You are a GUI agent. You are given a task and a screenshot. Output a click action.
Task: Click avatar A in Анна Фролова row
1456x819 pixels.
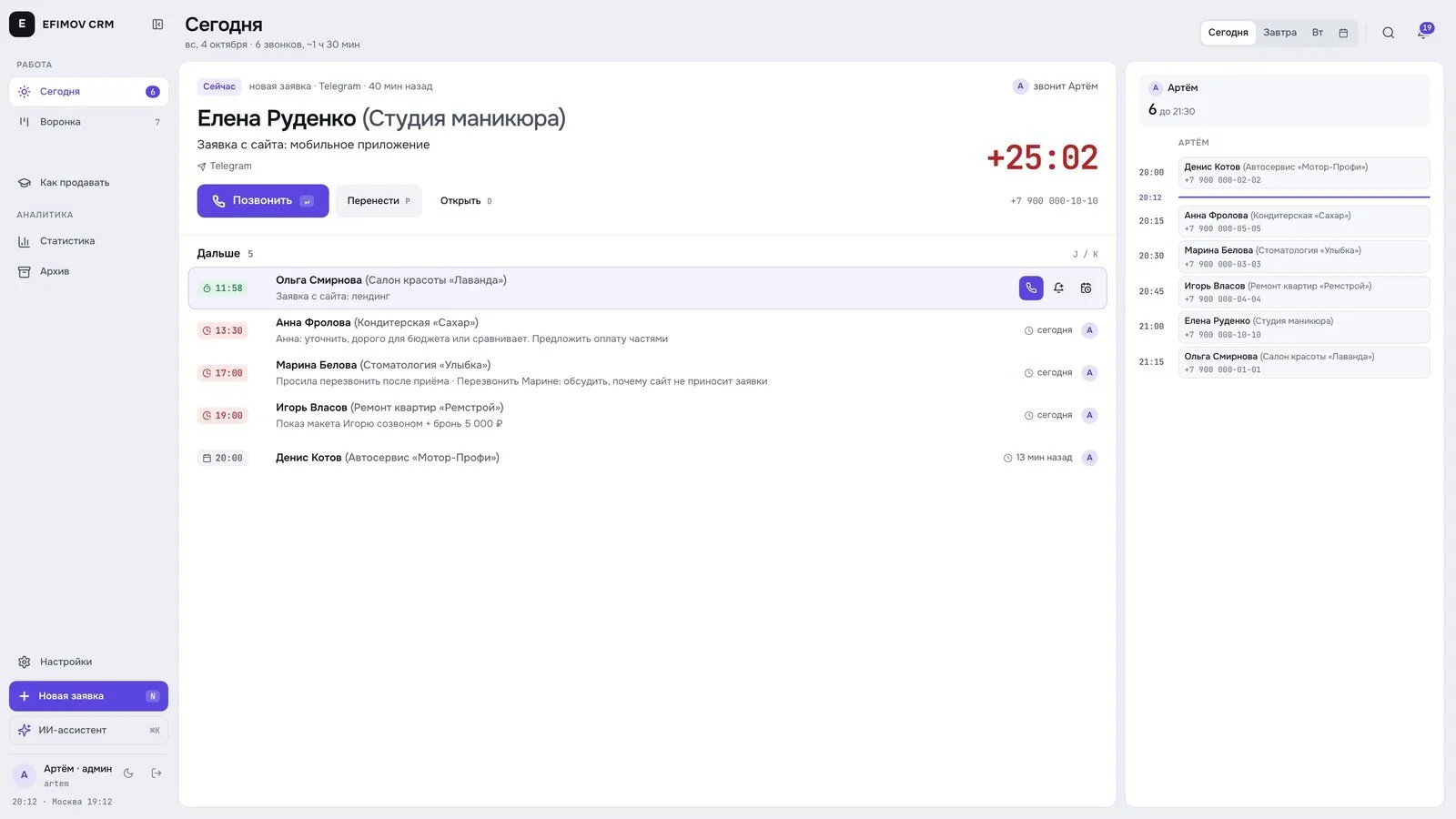[x=1089, y=330]
